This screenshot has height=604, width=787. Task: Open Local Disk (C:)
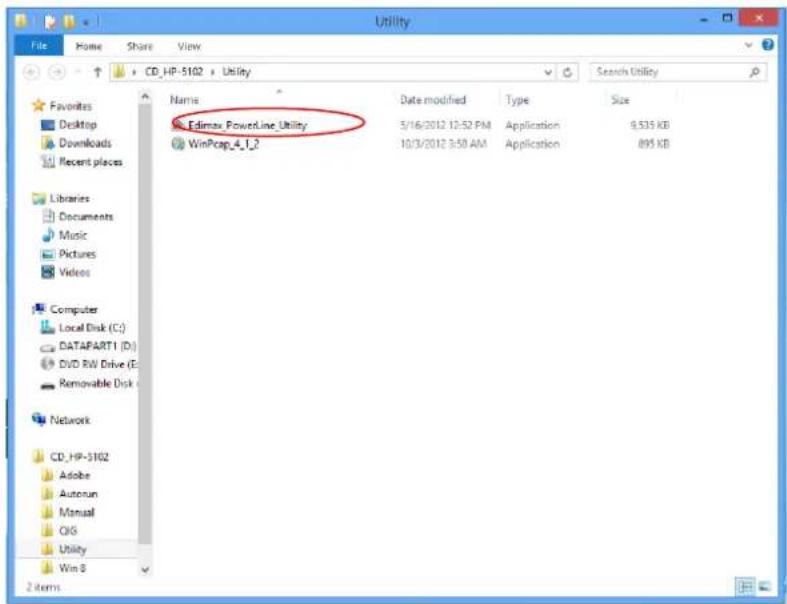click(x=92, y=327)
